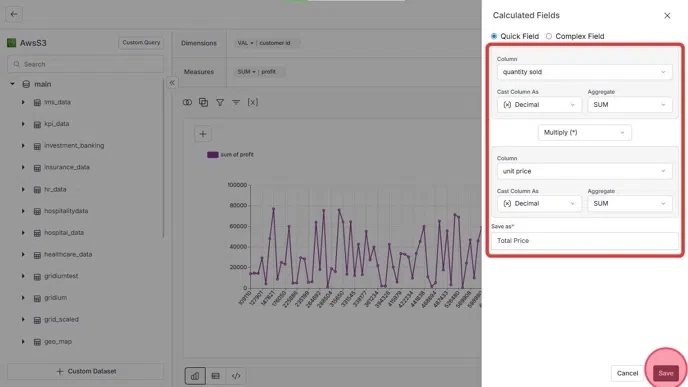Screen dimensions: 688x387
Task: Expand the gridiumtest table
Action: tap(23, 276)
